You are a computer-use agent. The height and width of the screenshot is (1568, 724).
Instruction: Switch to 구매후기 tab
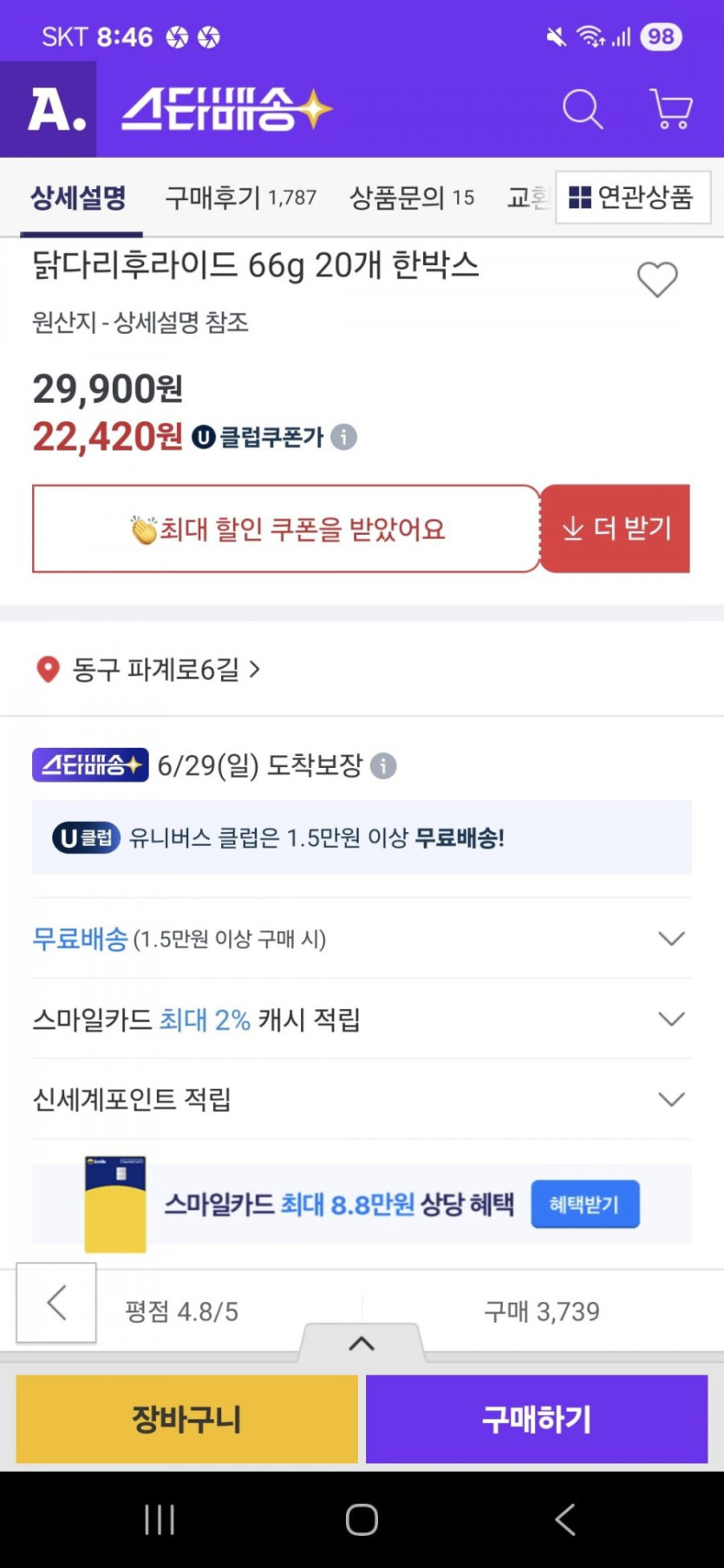[x=240, y=198]
